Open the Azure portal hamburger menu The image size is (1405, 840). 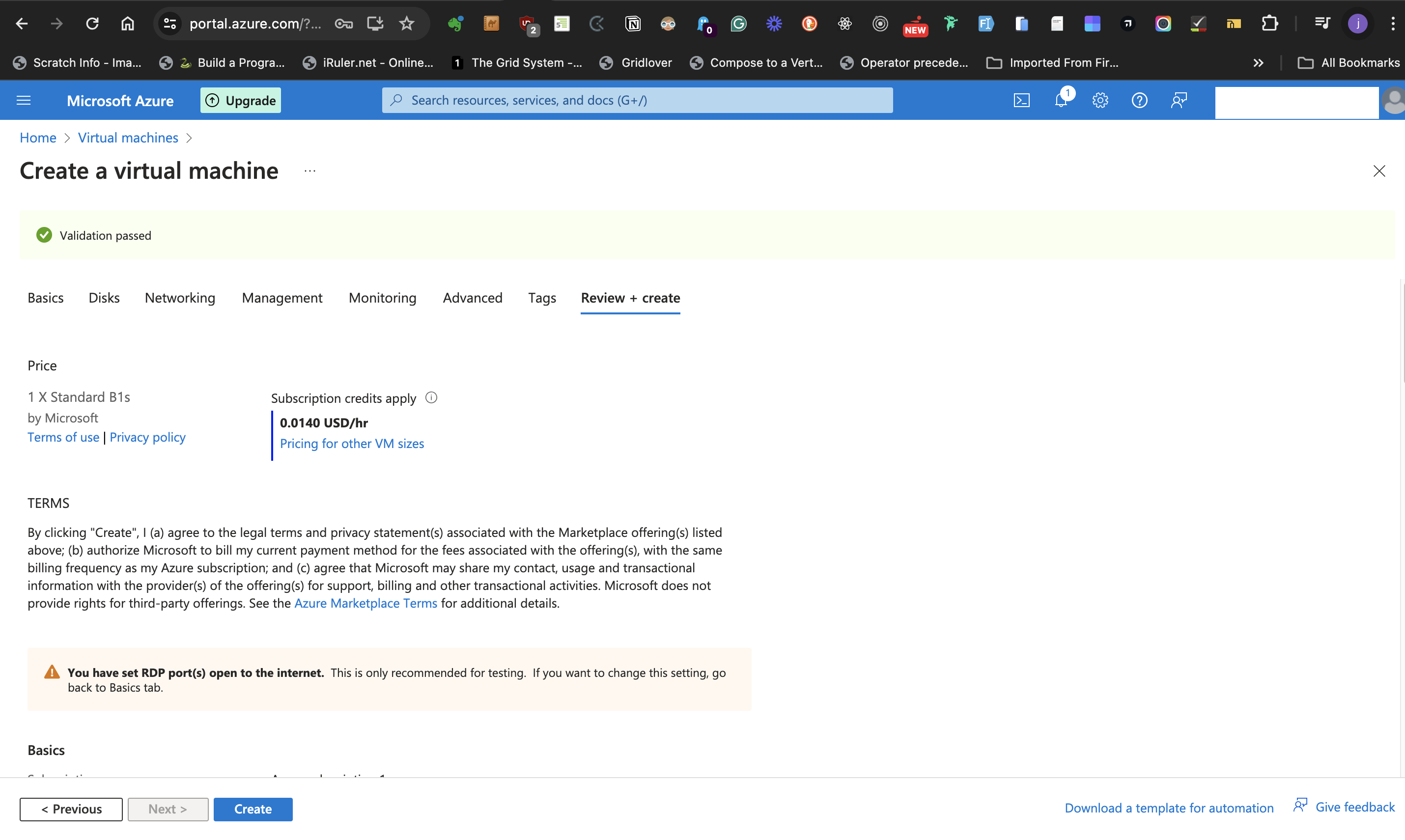pos(24,100)
